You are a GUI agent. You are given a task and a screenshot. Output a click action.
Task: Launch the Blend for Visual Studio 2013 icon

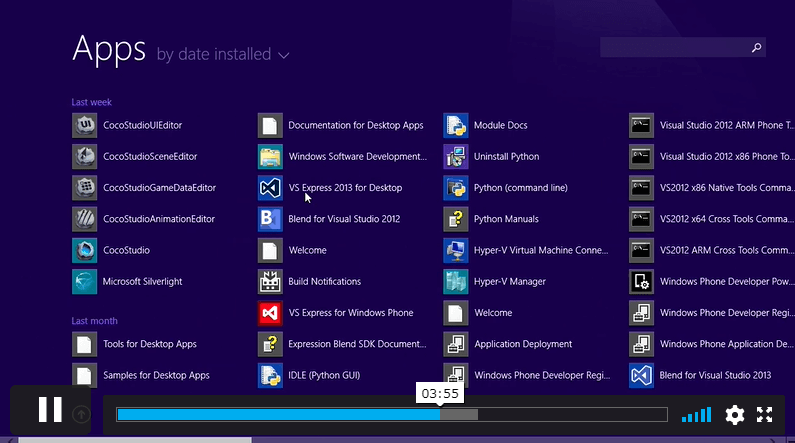tap(641, 376)
